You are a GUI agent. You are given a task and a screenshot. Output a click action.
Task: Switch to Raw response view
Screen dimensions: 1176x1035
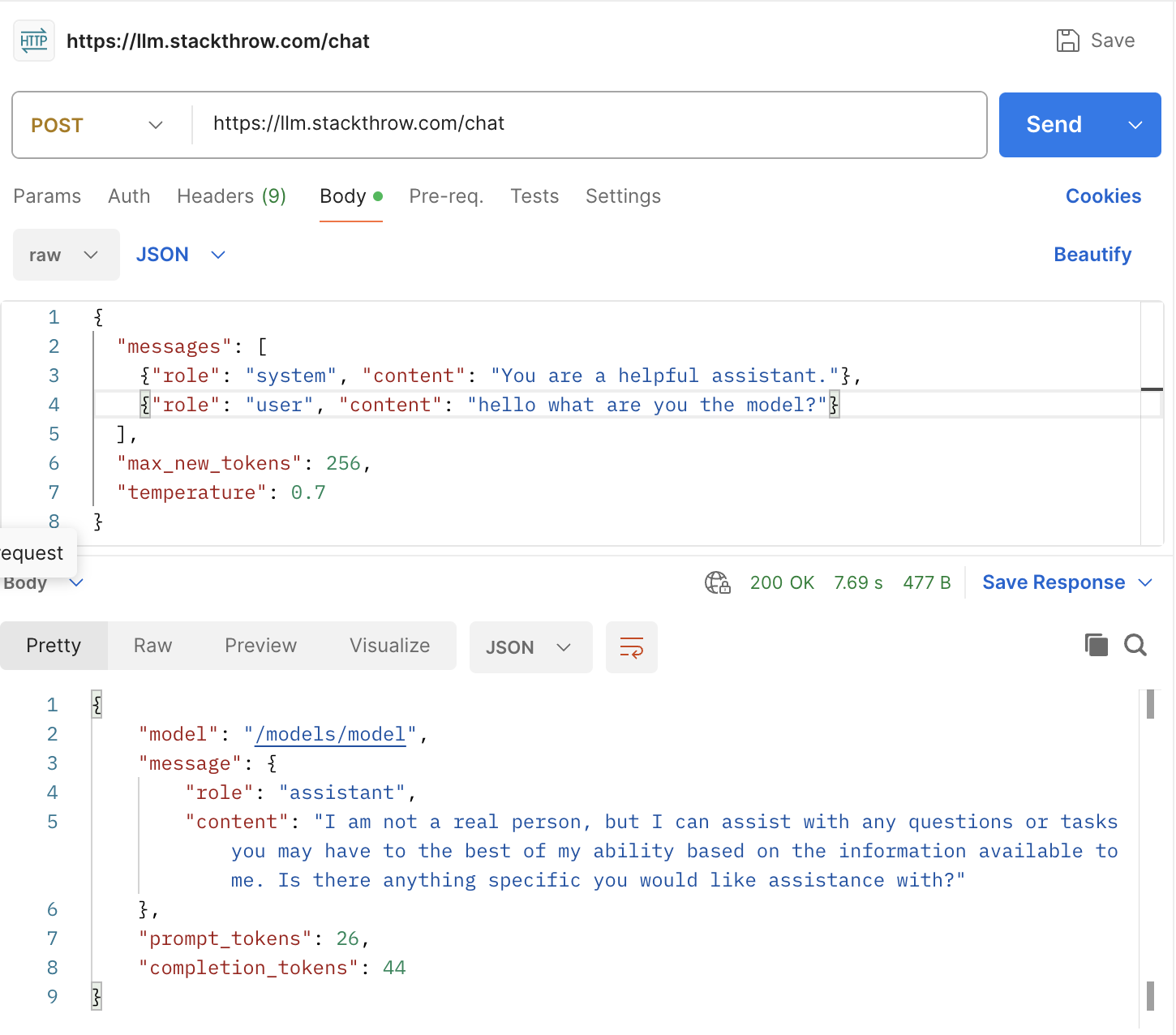(x=152, y=646)
